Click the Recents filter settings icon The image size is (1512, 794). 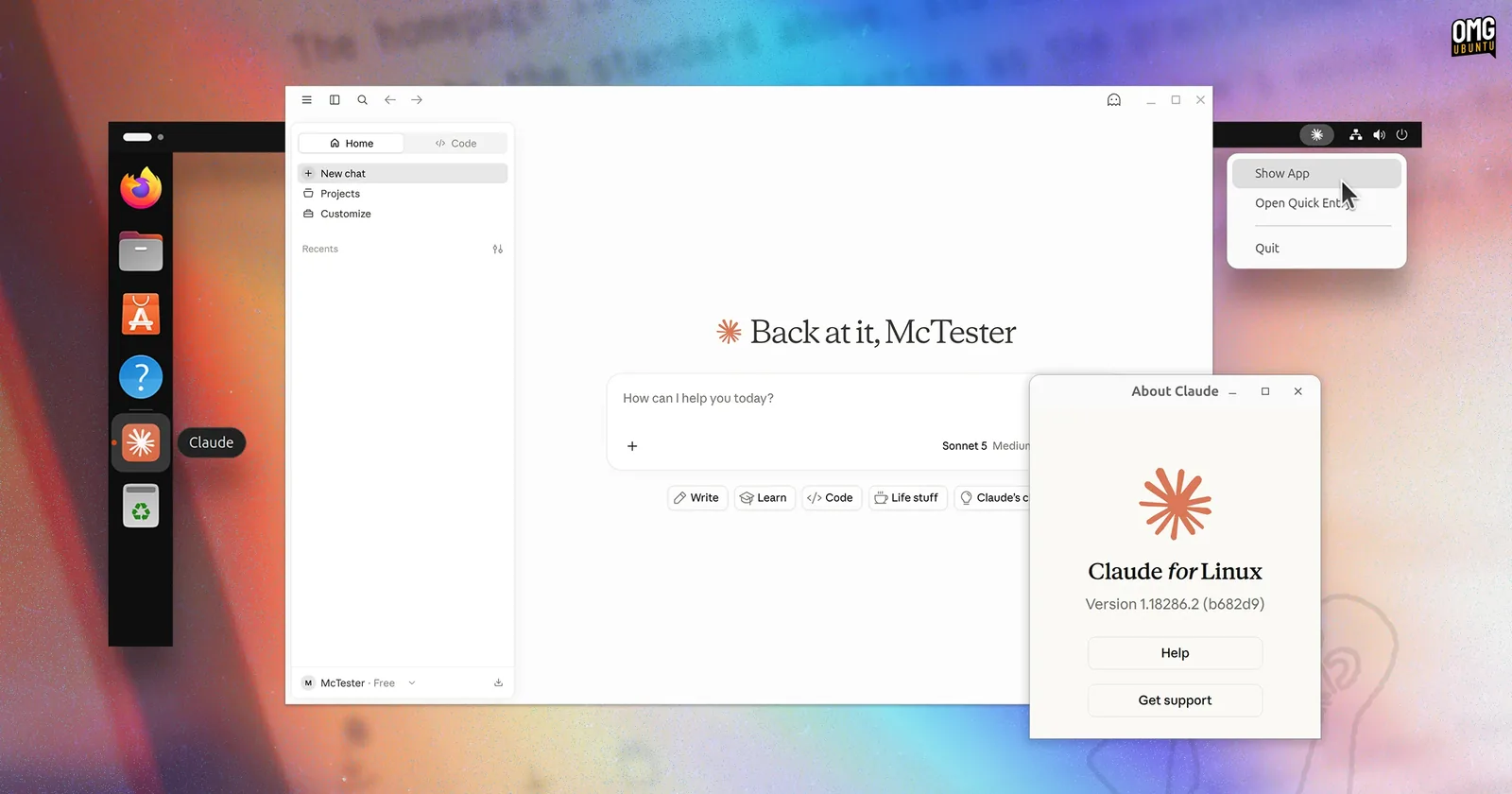498,250
